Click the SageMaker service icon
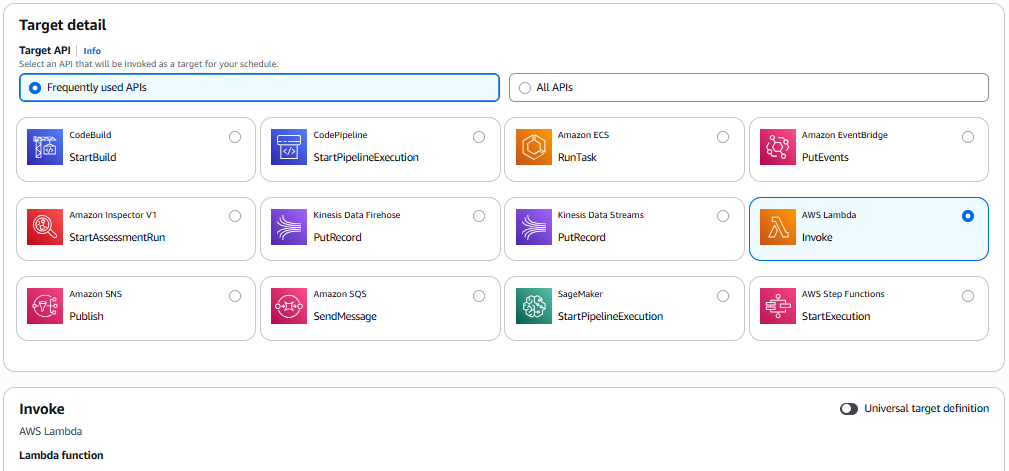 pyautogui.click(x=533, y=306)
